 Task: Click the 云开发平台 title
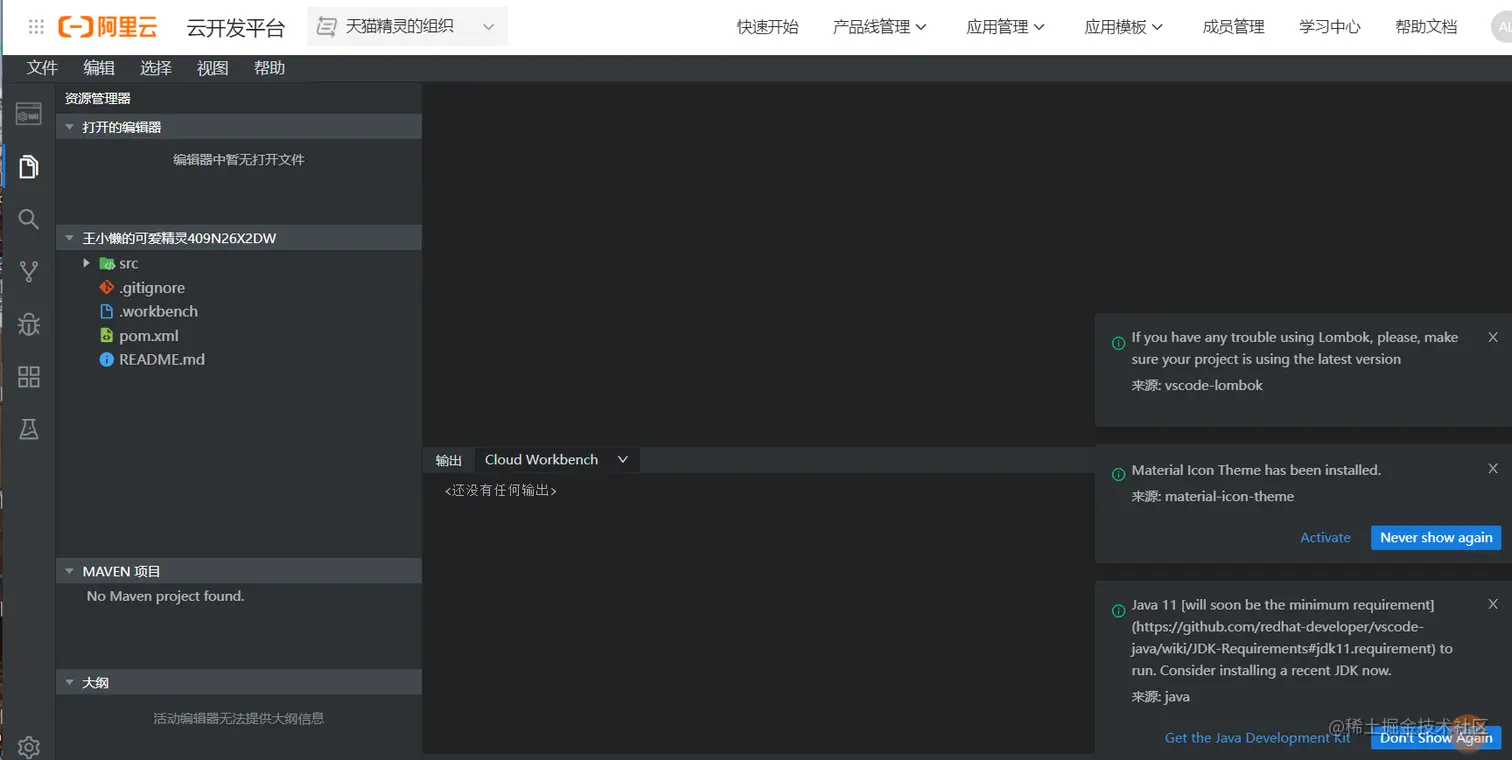pyautogui.click(x=236, y=28)
